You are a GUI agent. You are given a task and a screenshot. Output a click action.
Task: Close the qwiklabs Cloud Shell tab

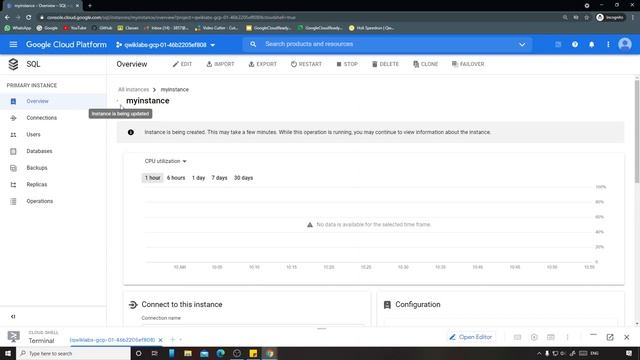(x=160, y=340)
